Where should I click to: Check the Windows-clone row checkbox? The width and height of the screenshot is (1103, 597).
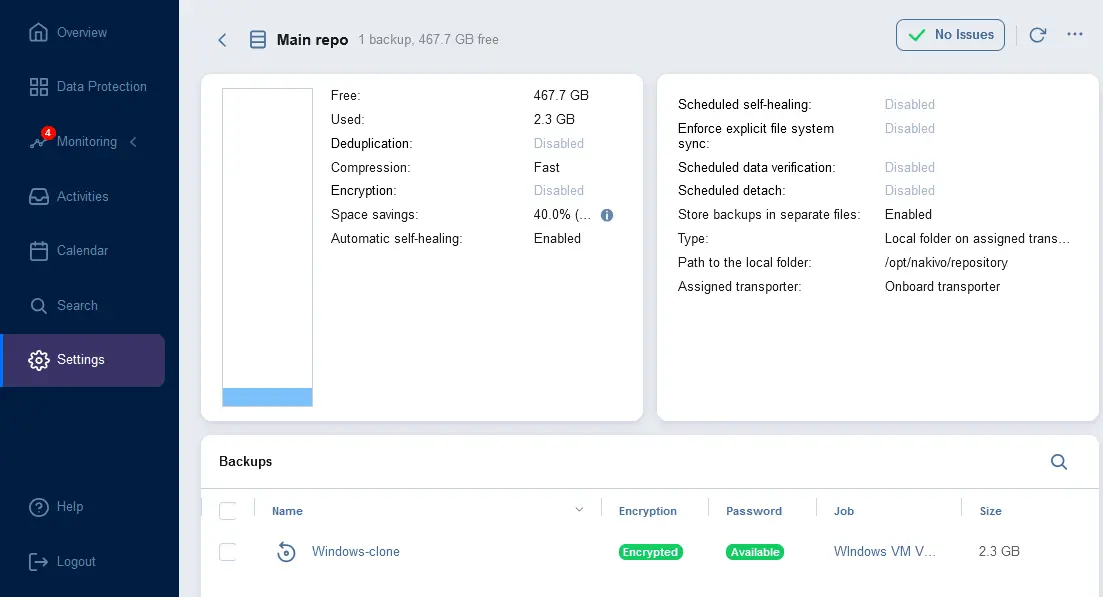point(228,552)
